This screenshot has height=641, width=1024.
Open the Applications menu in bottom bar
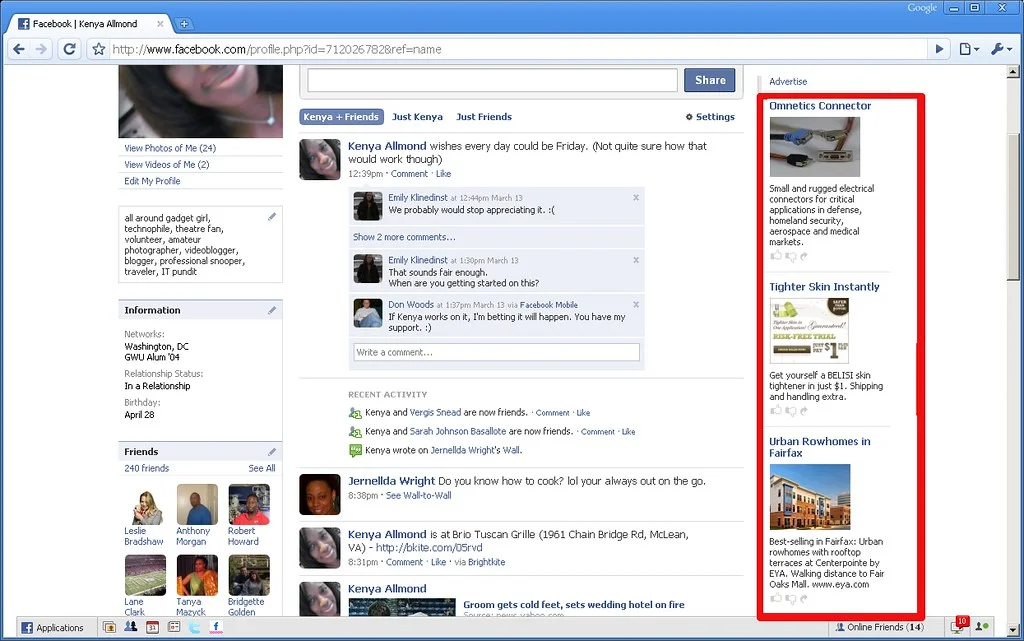pyautogui.click(x=53, y=627)
